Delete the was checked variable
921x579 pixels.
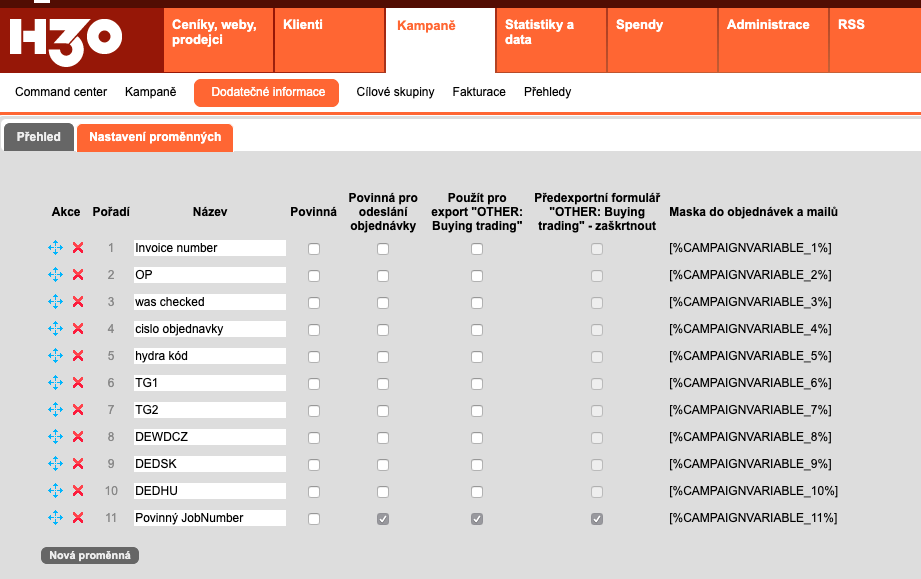pos(78,302)
